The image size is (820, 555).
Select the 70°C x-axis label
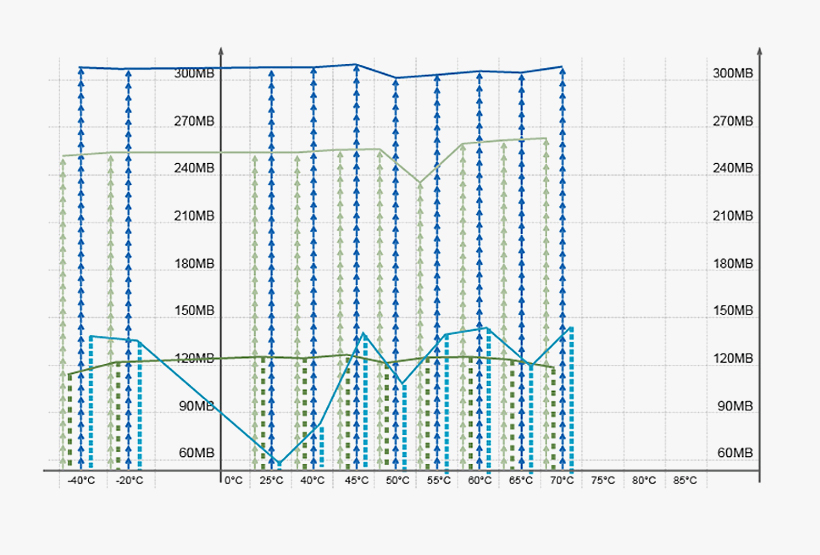click(562, 481)
